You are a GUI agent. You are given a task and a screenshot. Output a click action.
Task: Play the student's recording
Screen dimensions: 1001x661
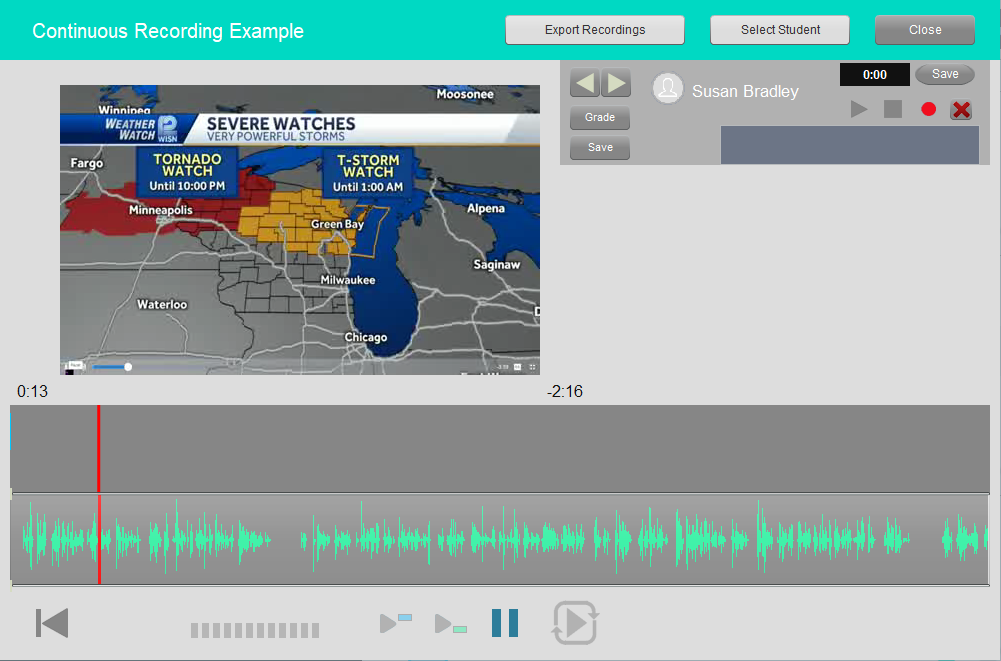point(859,109)
